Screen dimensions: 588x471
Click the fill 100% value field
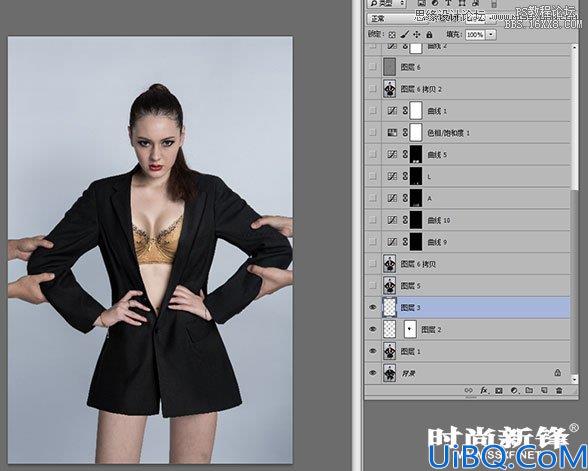[x=476, y=35]
